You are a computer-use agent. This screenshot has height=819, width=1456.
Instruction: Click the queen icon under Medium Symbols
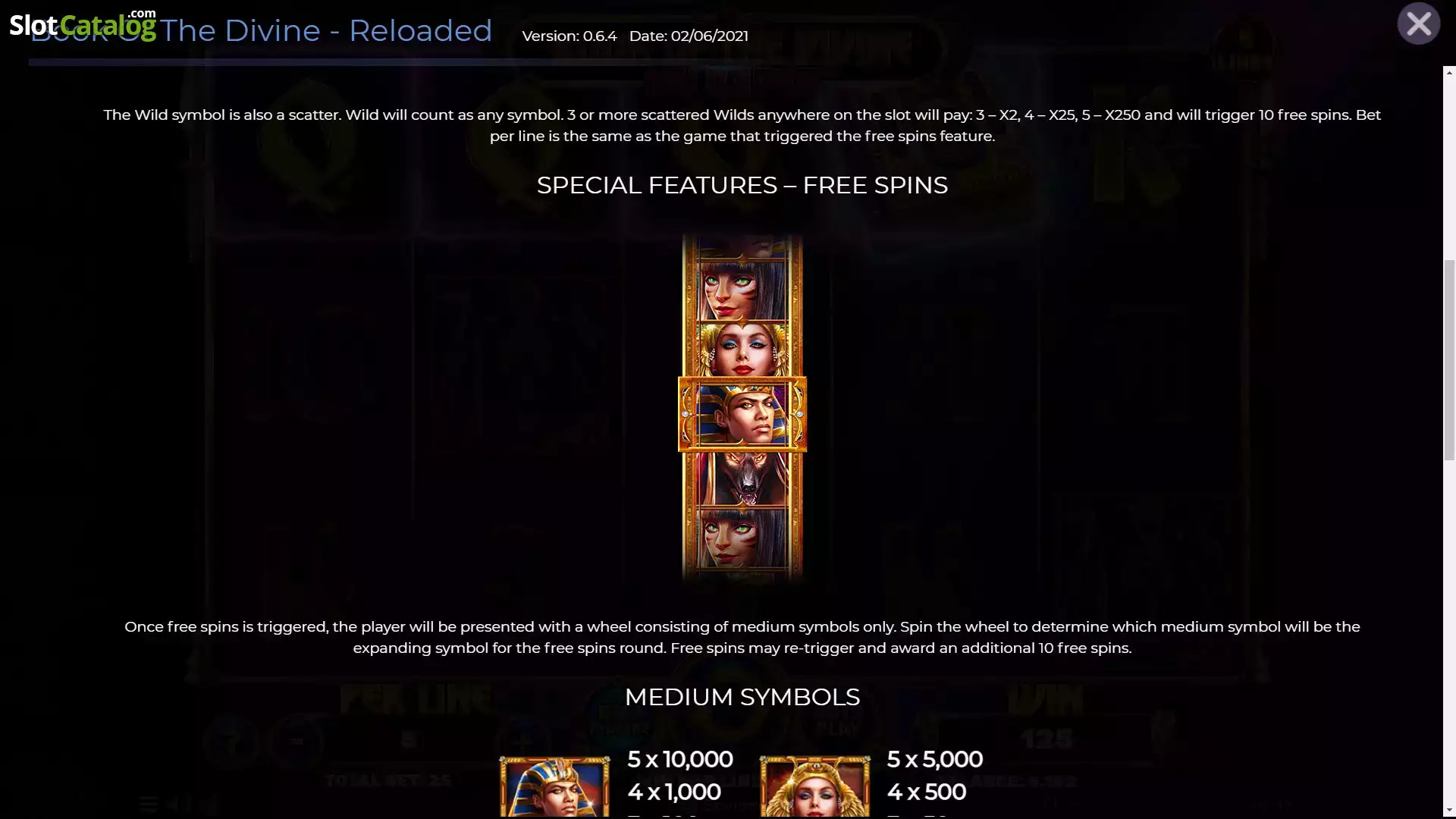[815, 786]
